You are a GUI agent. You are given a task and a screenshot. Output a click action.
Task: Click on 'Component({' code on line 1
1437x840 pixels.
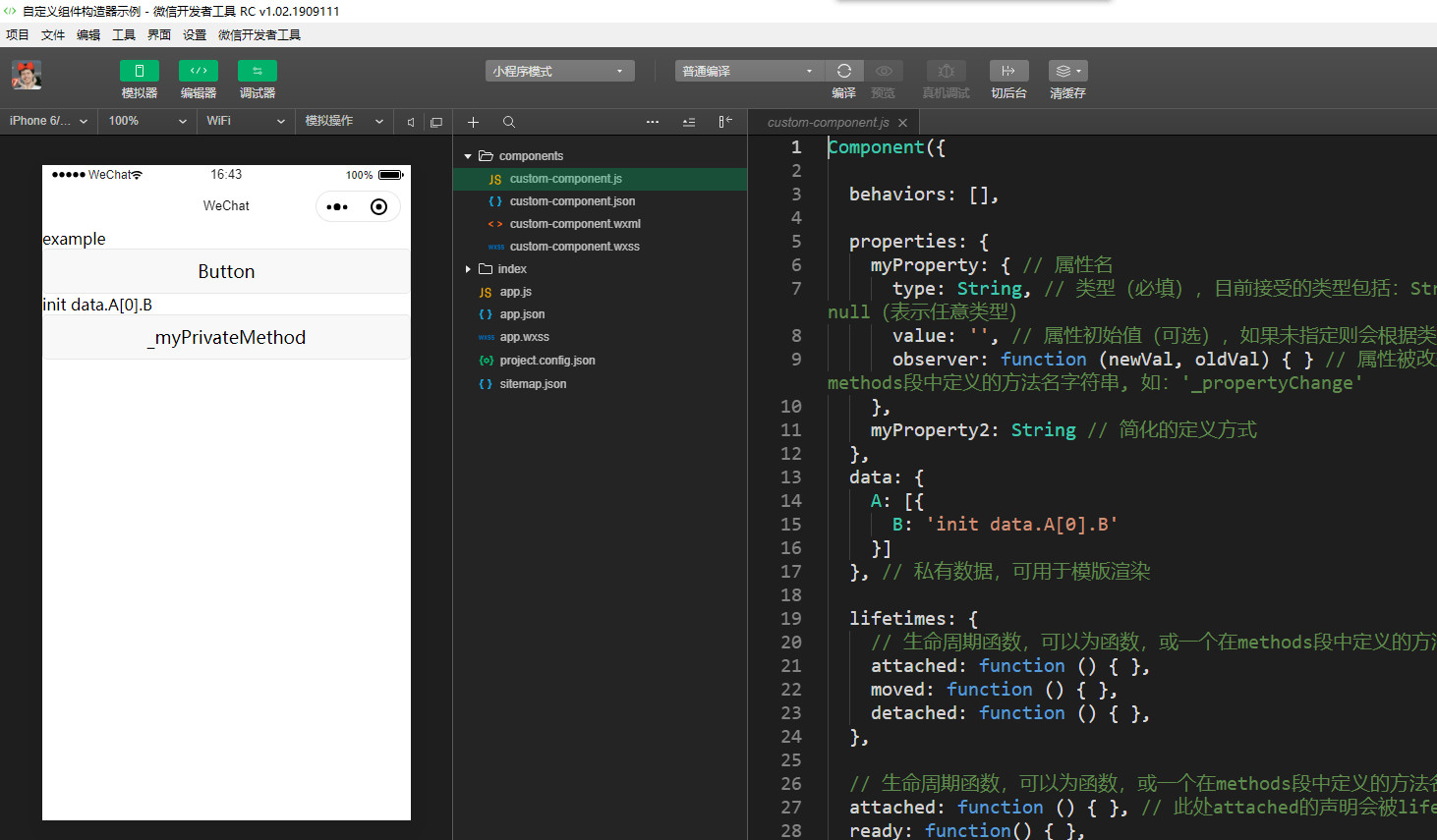887,147
